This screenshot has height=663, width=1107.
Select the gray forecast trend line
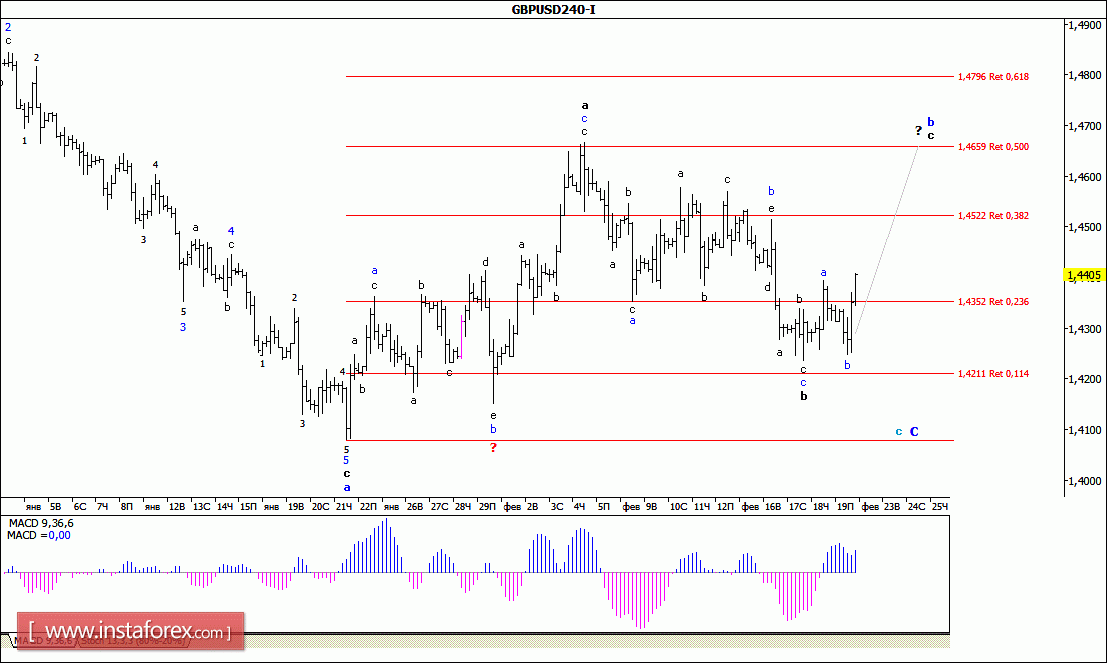coord(887,240)
